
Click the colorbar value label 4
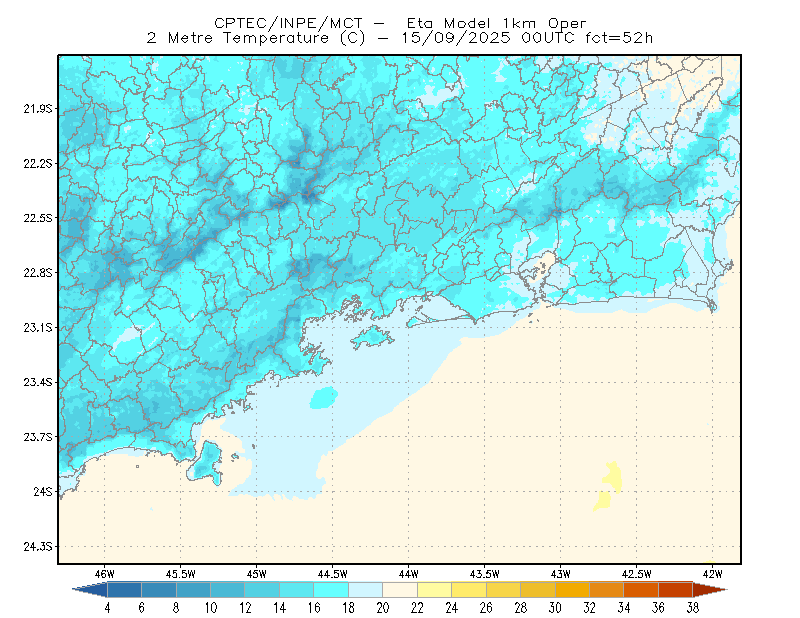click(107, 608)
